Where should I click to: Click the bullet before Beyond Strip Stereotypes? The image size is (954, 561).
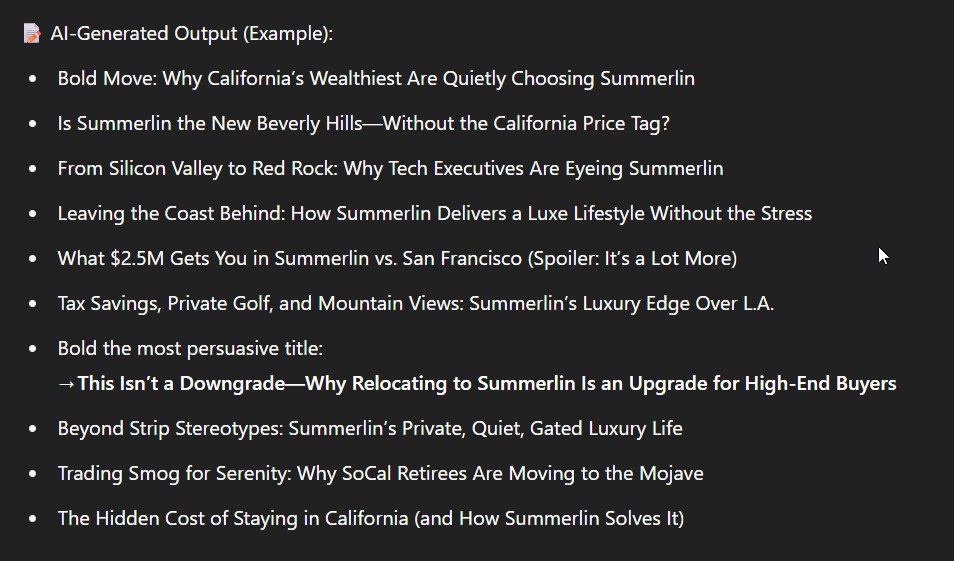pos(33,429)
